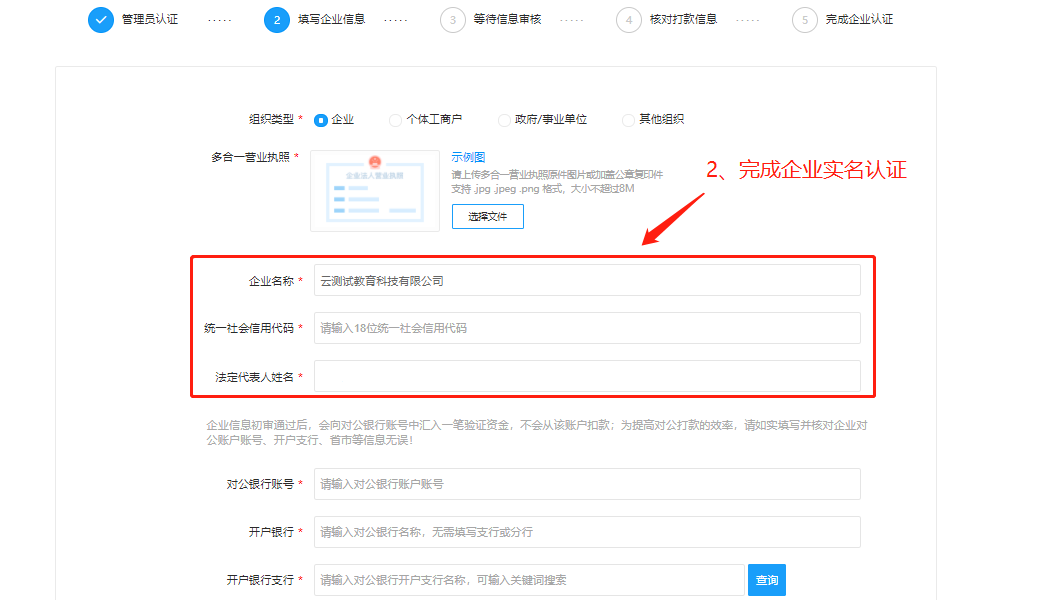
Task: Click step 3 circle for 等待信息审核
Action: click(x=453, y=20)
